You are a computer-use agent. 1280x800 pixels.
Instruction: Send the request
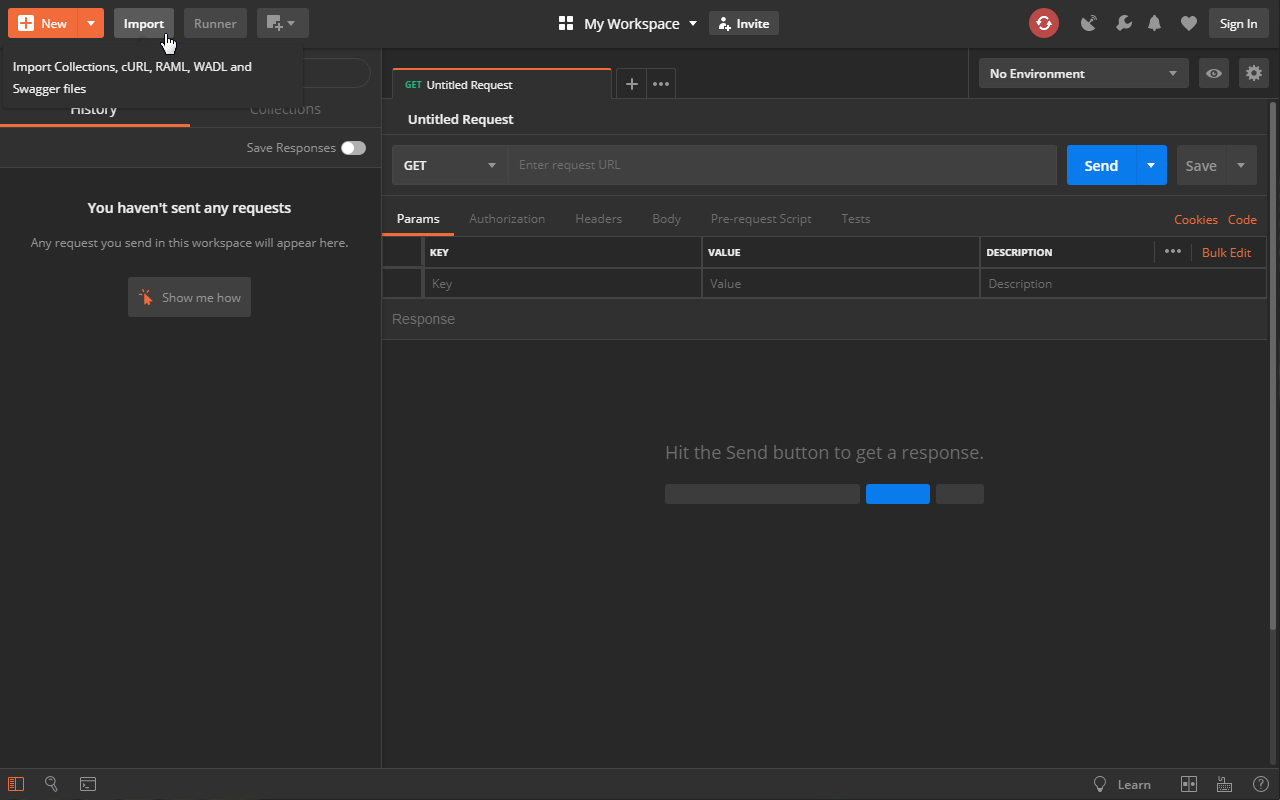pyautogui.click(x=1101, y=165)
